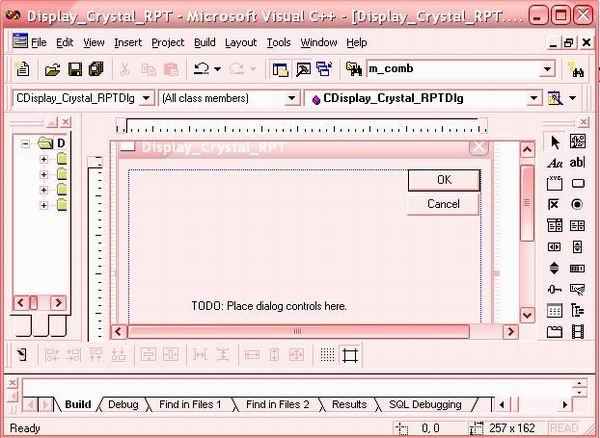This screenshot has height=438, width=600.
Task: Toggle the Output window button
Action: [x=303, y=69]
